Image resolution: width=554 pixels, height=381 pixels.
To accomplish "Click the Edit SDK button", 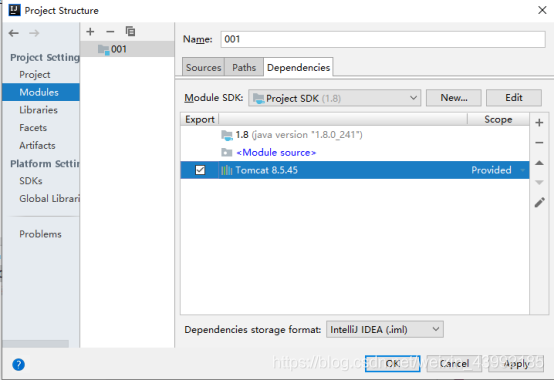I will click(514, 98).
